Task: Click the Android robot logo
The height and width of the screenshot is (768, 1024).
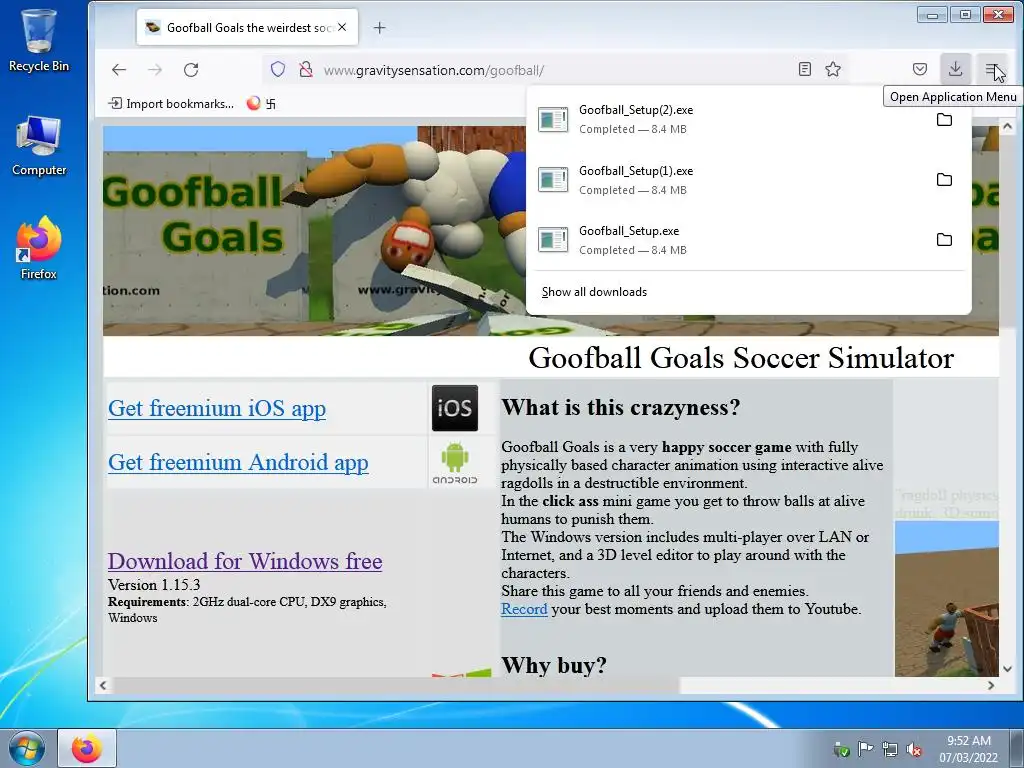Action: click(x=455, y=462)
